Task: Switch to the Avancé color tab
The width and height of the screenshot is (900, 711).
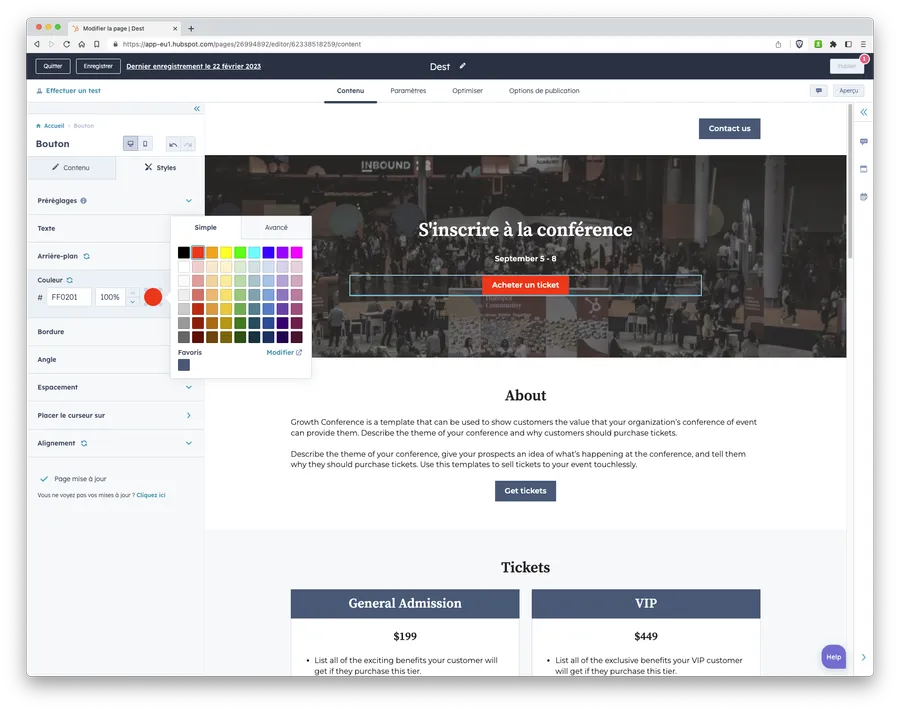Action: [x=276, y=228]
